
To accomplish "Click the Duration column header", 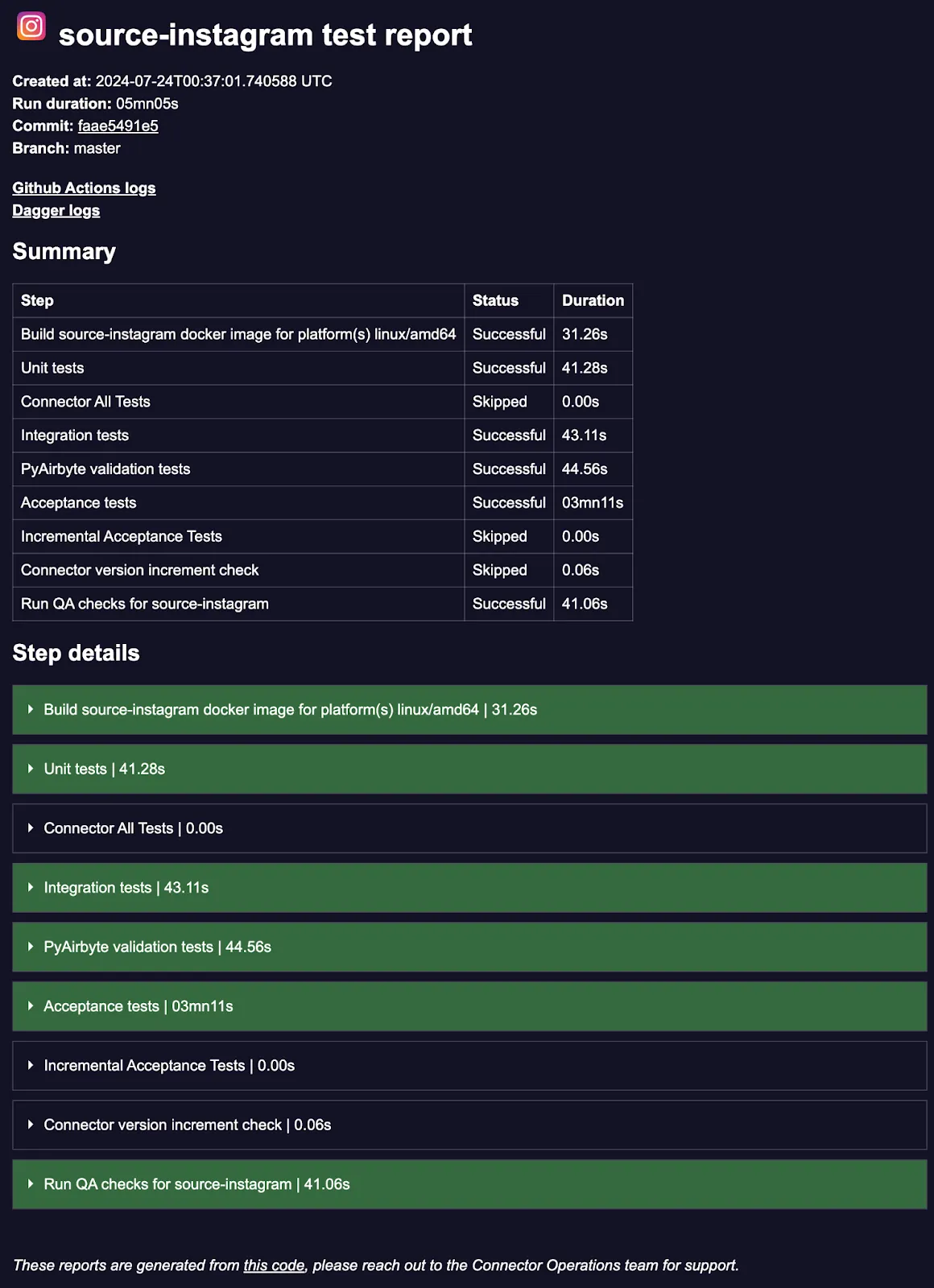I will pyautogui.click(x=593, y=300).
